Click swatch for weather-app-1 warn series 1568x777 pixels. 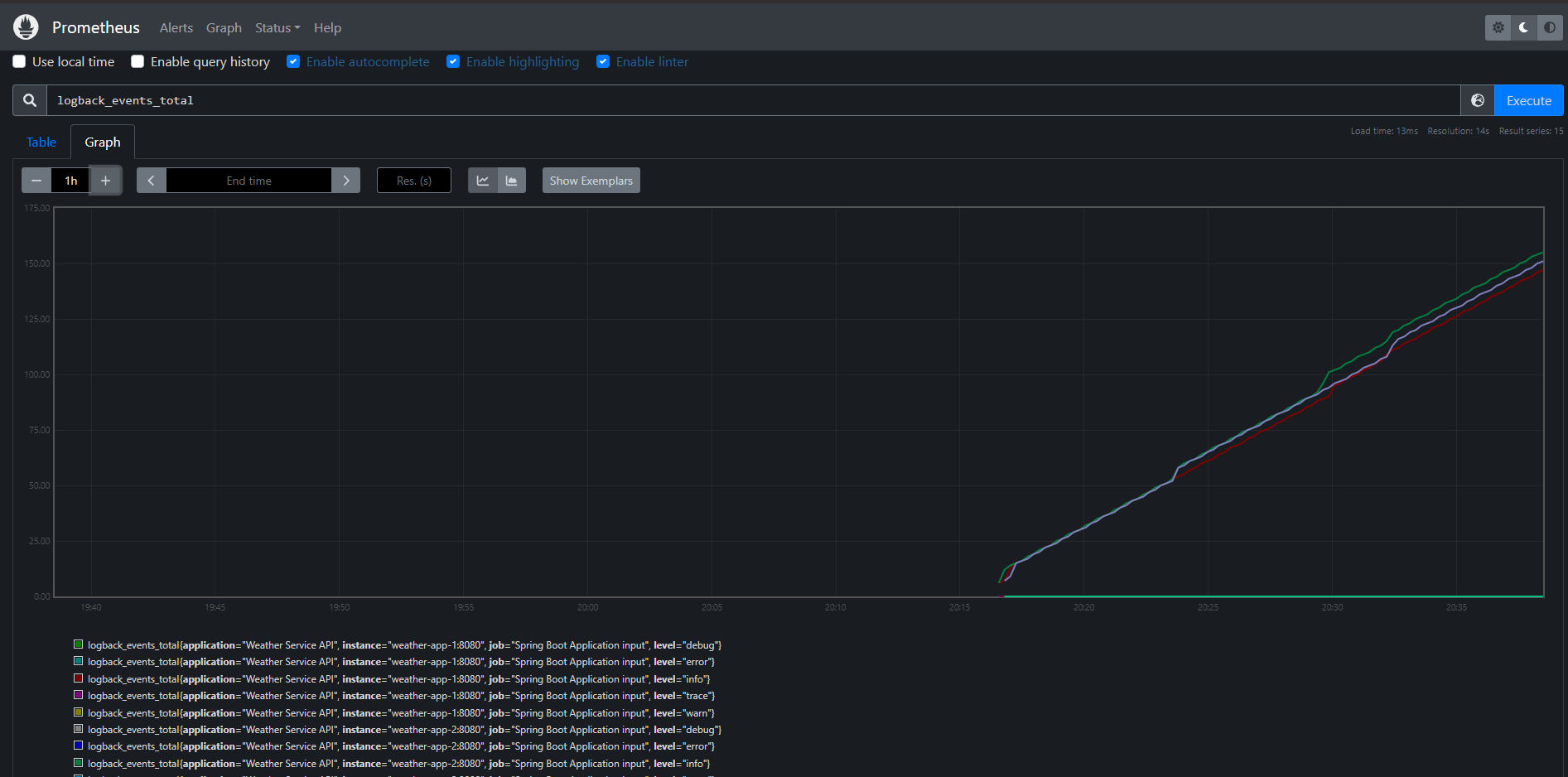(x=78, y=712)
